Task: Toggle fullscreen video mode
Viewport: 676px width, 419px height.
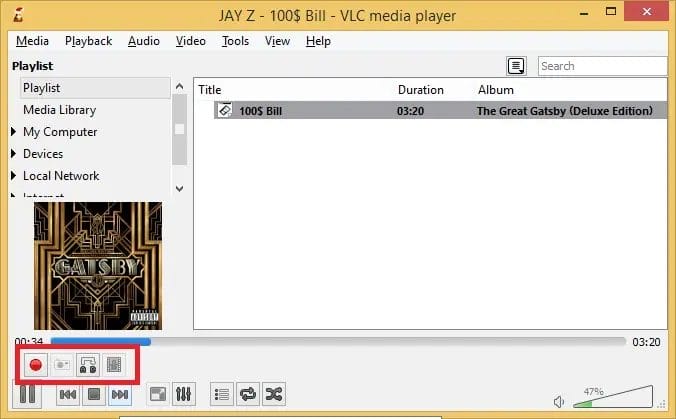Action: (x=157, y=395)
